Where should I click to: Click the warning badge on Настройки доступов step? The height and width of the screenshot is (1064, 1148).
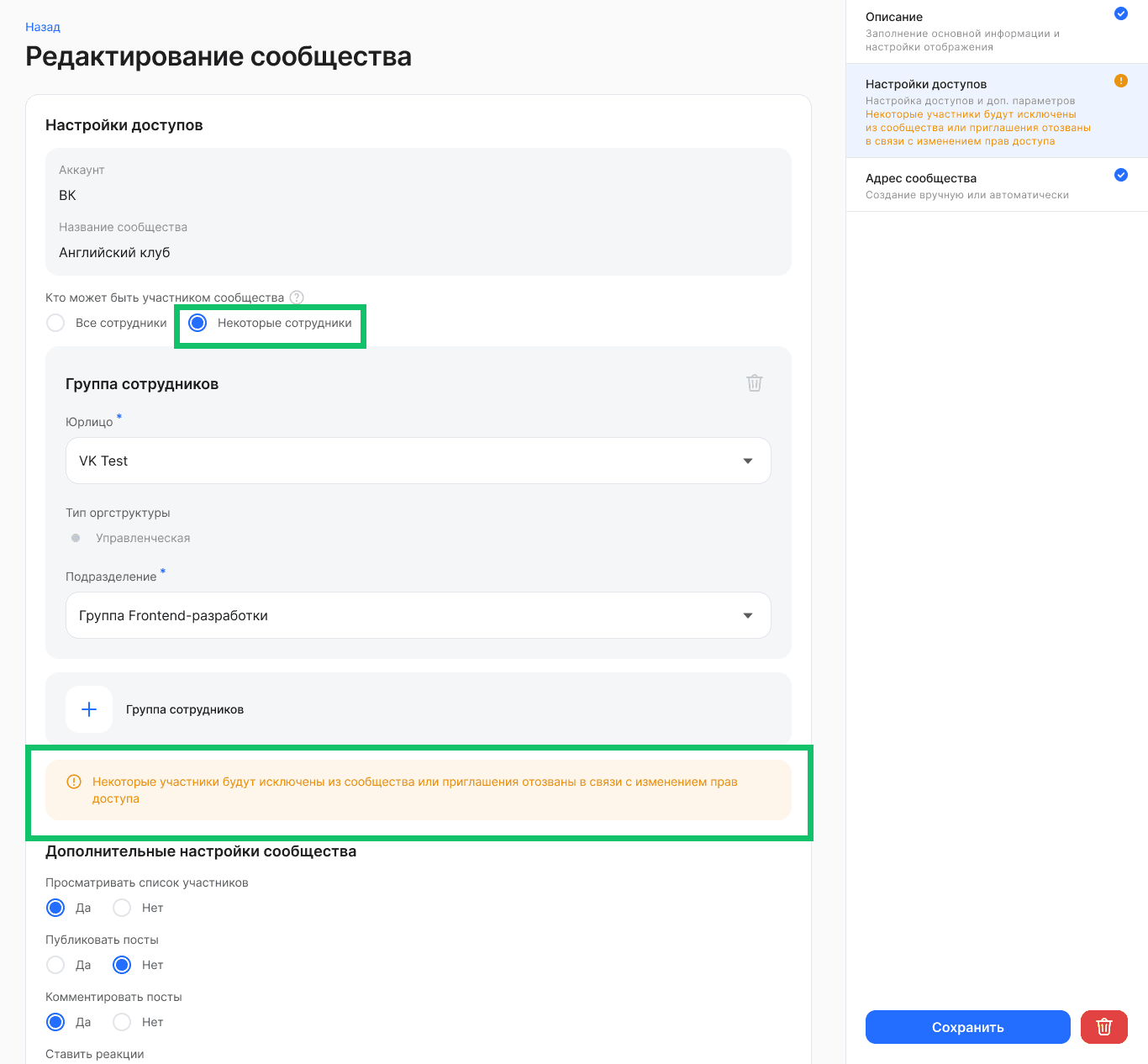pos(1120,81)
